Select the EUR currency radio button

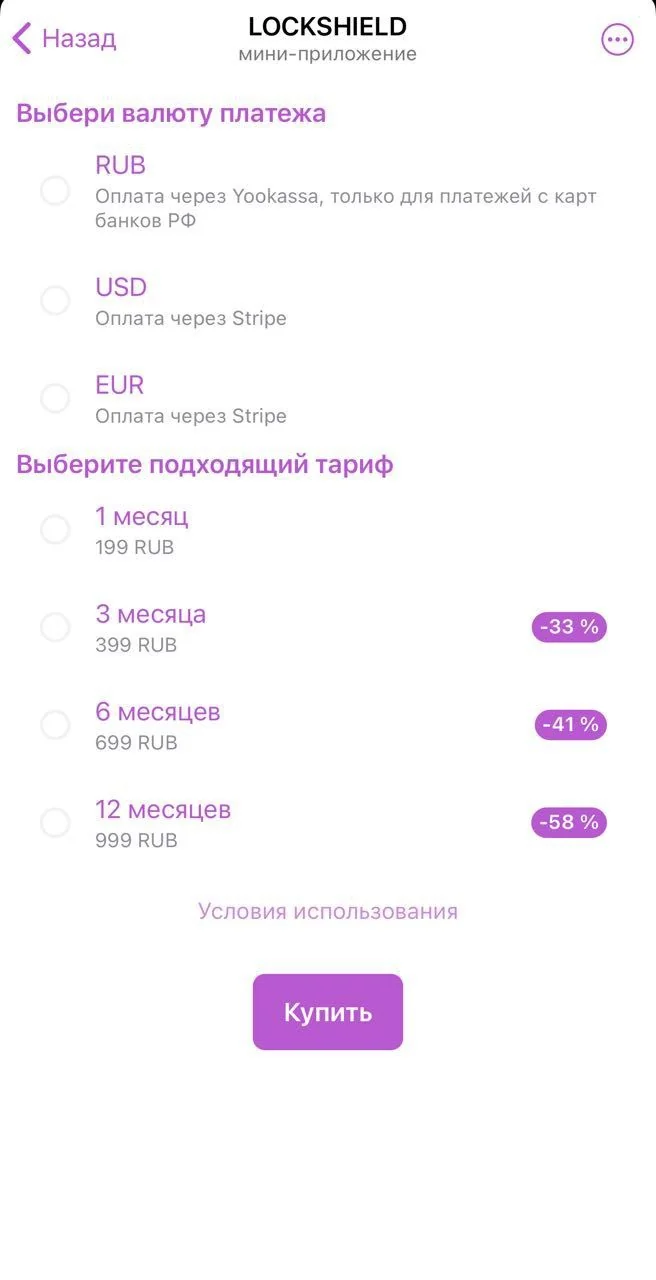coord(55,398)
